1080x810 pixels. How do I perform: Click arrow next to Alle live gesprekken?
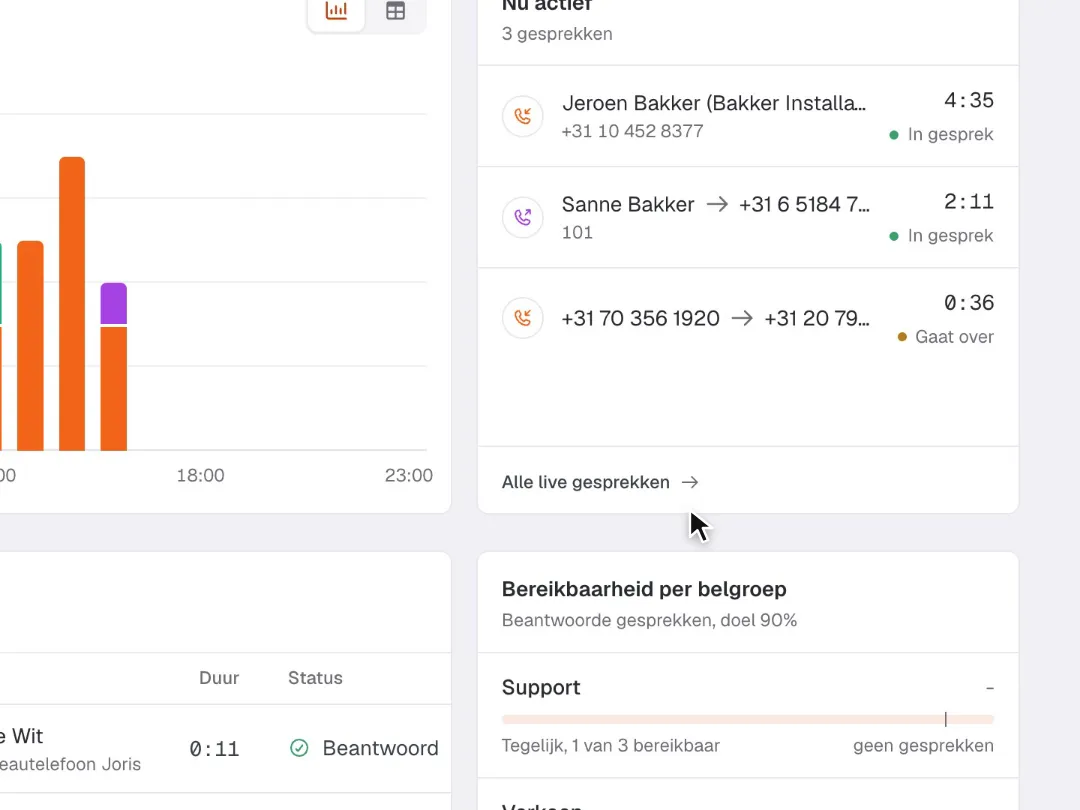point(690,482)
